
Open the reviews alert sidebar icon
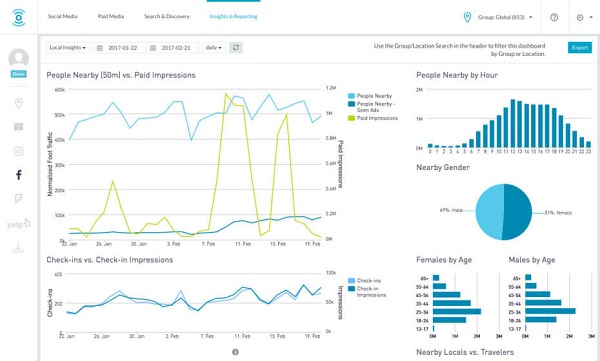coord(18,127)
